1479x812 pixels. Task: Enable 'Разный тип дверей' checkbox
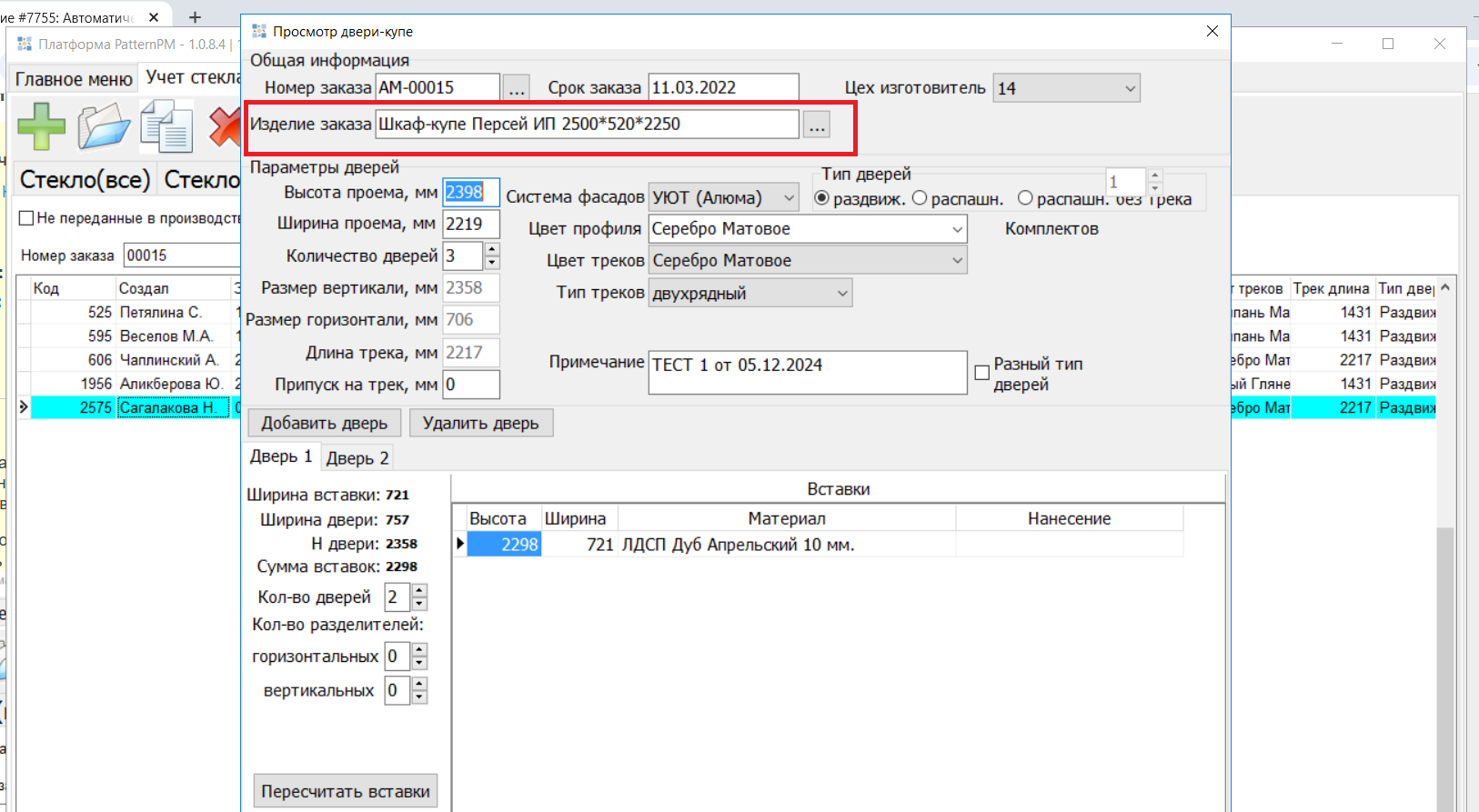pyautogui.click(x=982, y=373)
